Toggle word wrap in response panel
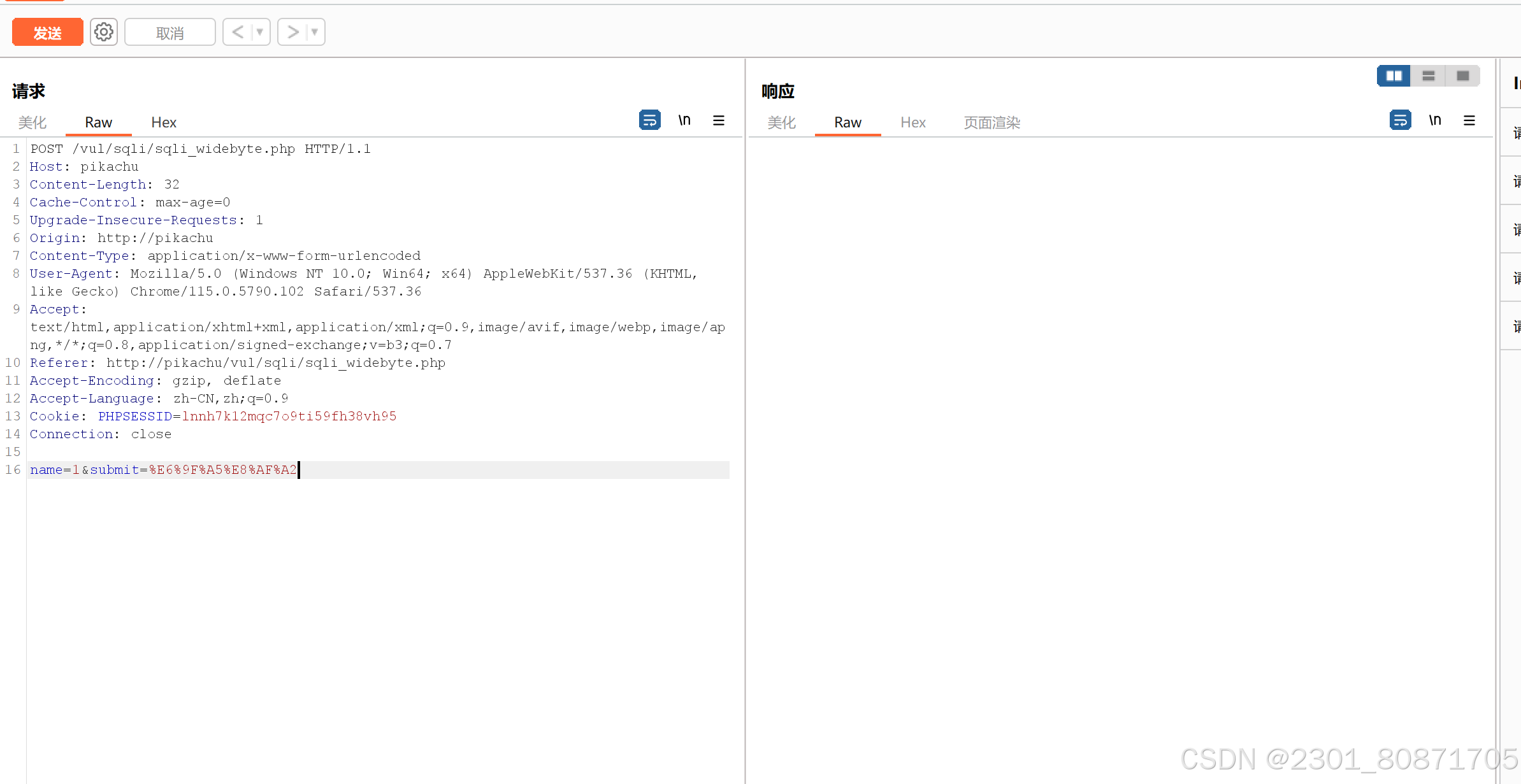Image resolution: width=1521 pixels, height=784 pixels. click(1400, 120)
